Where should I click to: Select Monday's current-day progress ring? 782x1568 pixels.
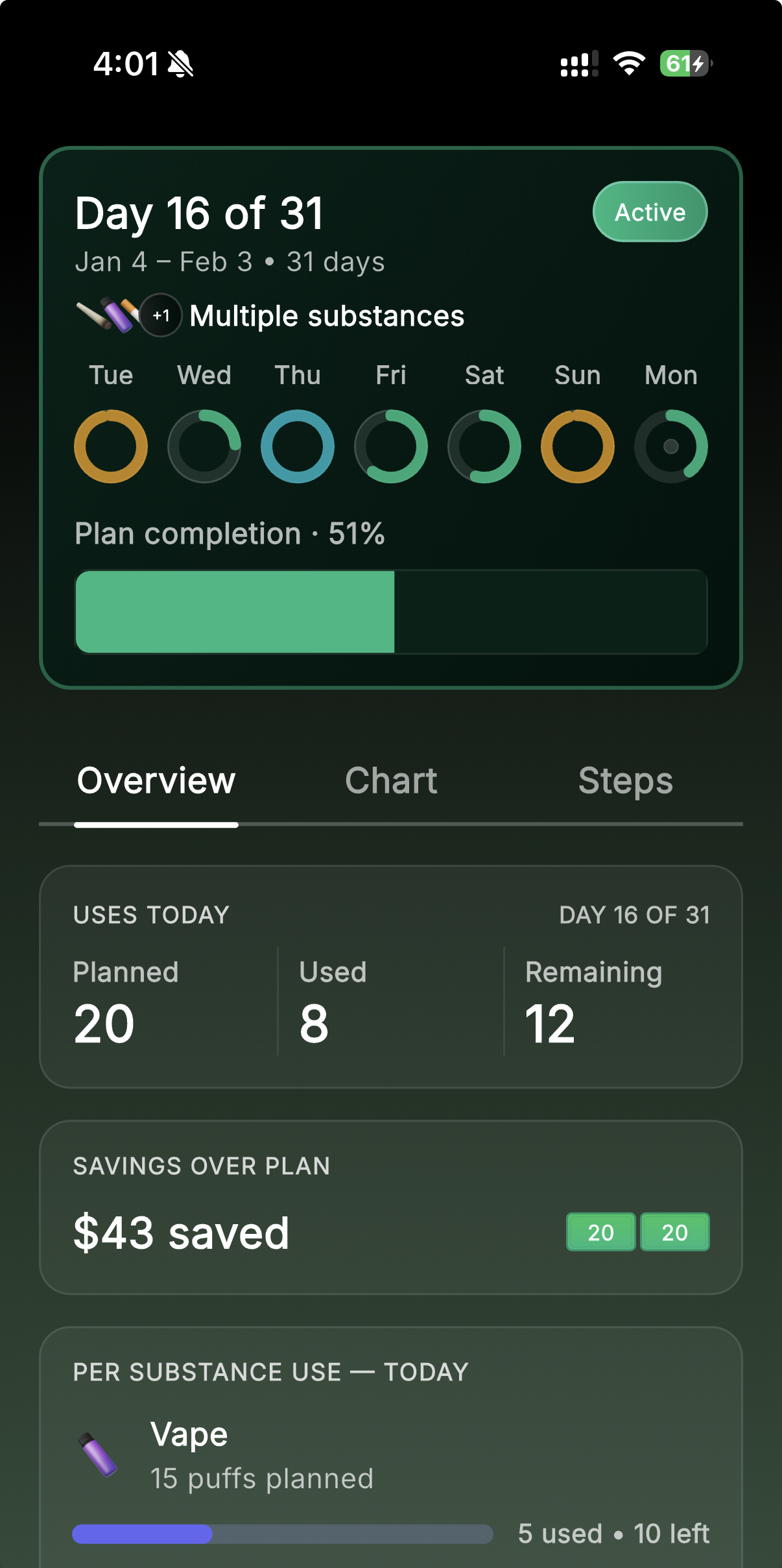[671, 446]
